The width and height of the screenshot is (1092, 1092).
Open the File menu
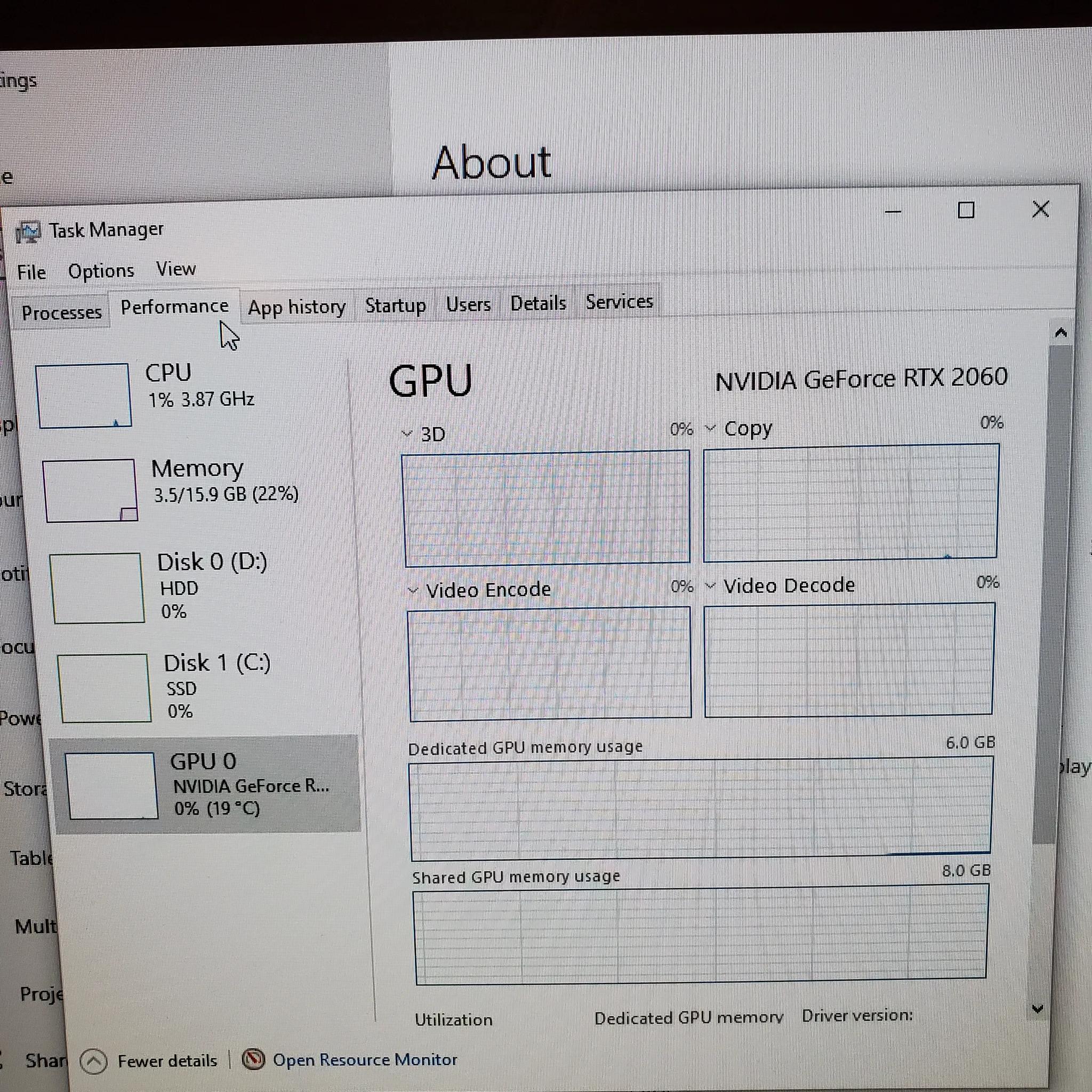(31, 272)
